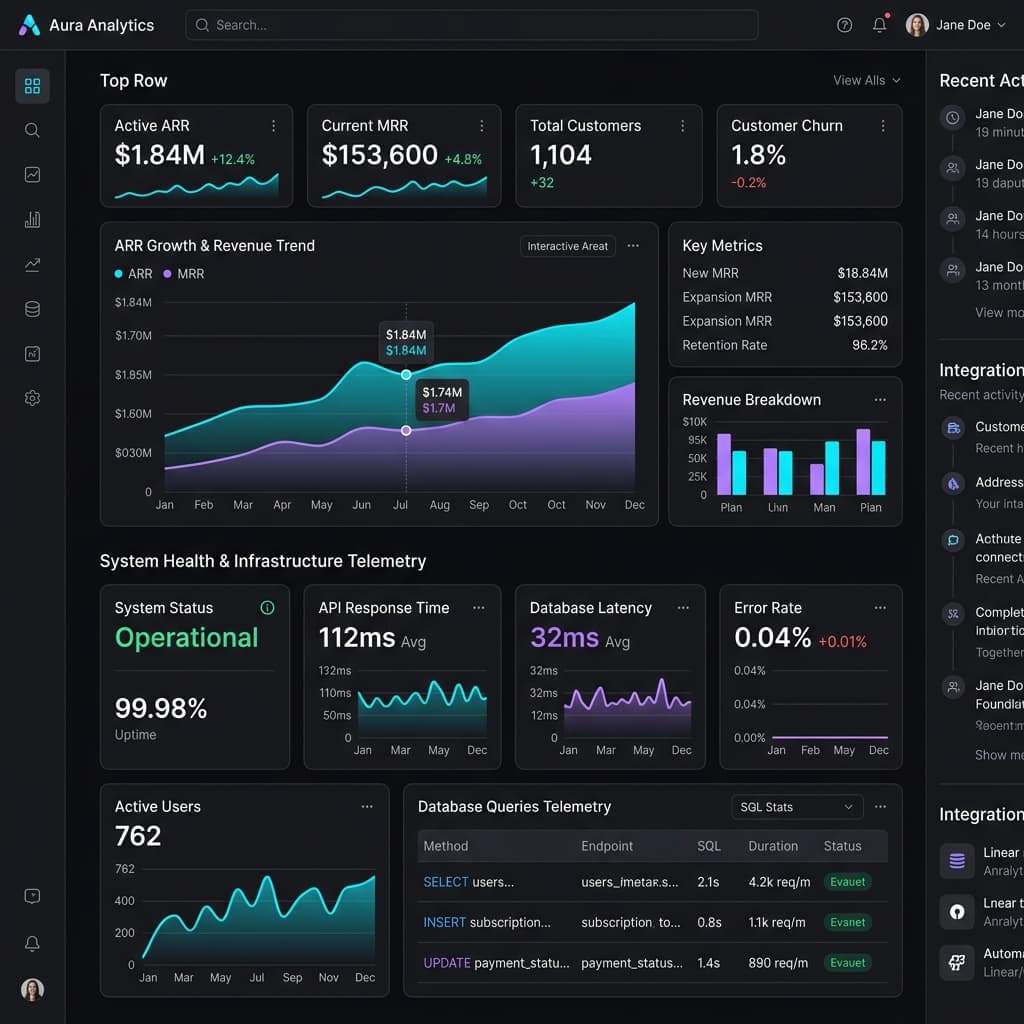This screenshot has width=1024, height=1024.
Task: Open Database Queries Telemetry more options
Action: [x=880, y=807]
